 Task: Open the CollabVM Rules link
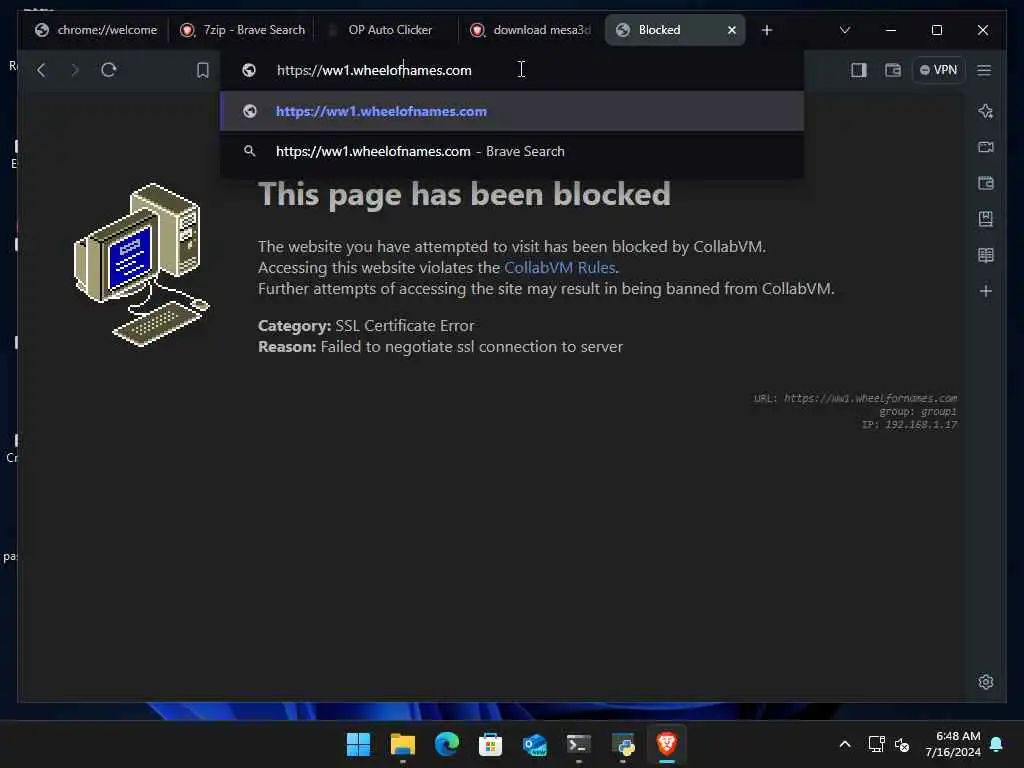click(560, 268)
